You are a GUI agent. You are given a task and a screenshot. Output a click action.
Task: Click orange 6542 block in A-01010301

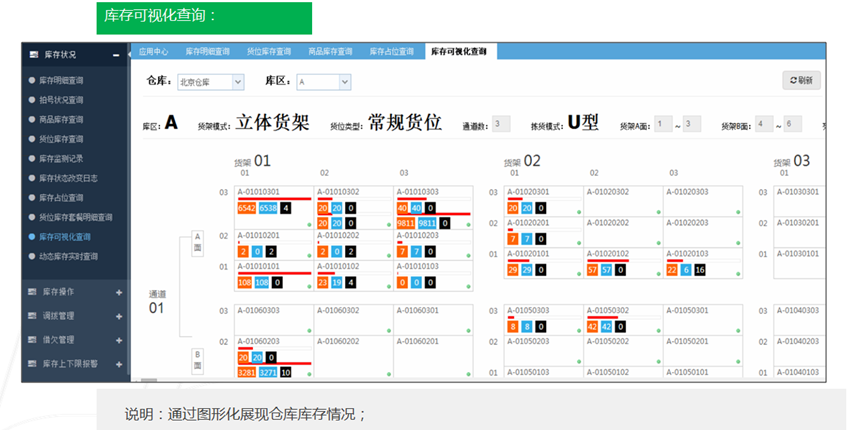(247, 208)
